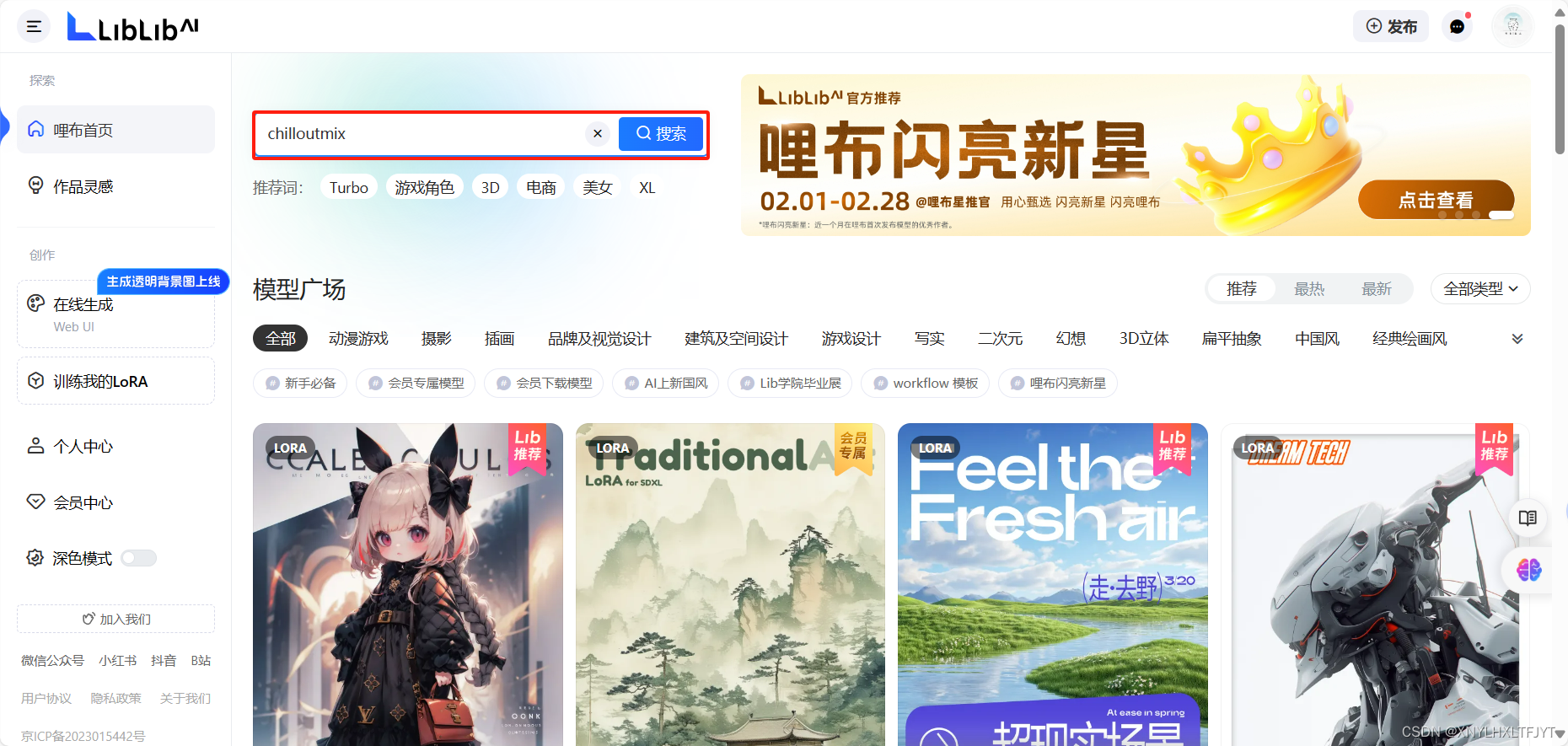This screenshot has width=1568, height=746.
Task: Open the bunny-ear anime girl LORA card
Action: (408, 584)
